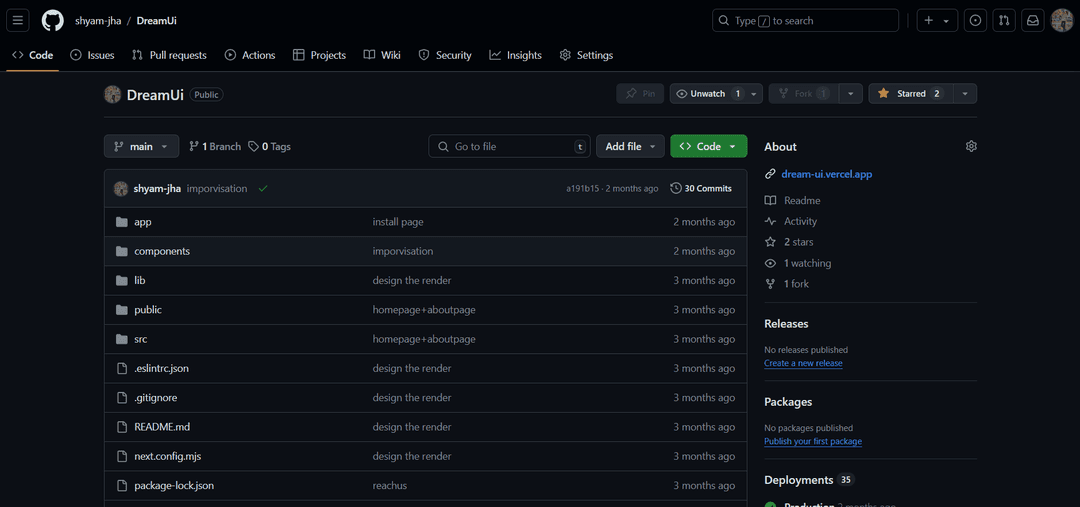Open the lib folder
Viewport: 1080px width, 507px height.
click(140, 280)
